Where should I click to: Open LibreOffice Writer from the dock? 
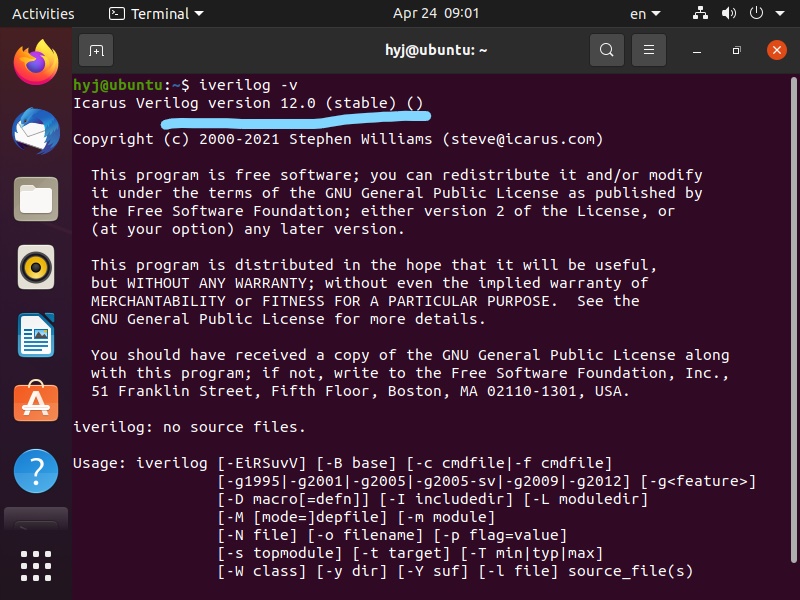[35, 335]
